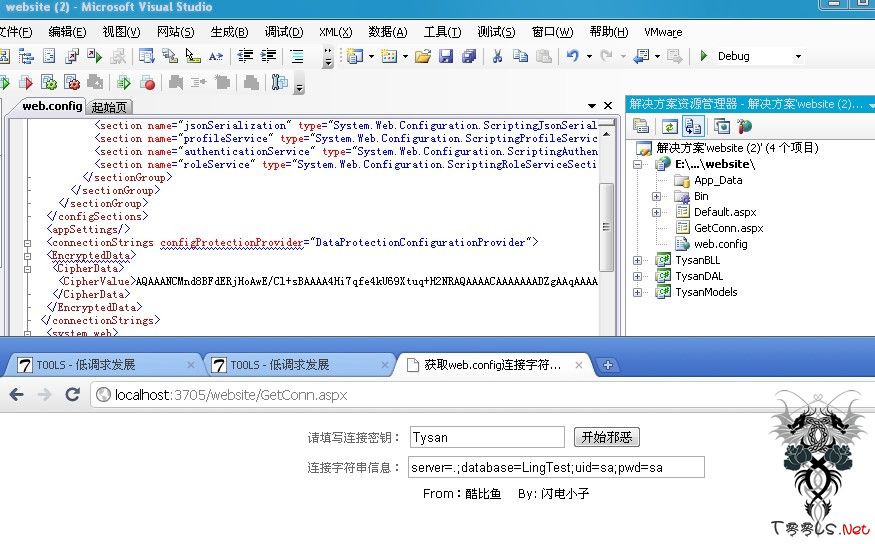Open the Undo history dropdown arrow
This screenshot has width=875, height=544.
point(589,56)
